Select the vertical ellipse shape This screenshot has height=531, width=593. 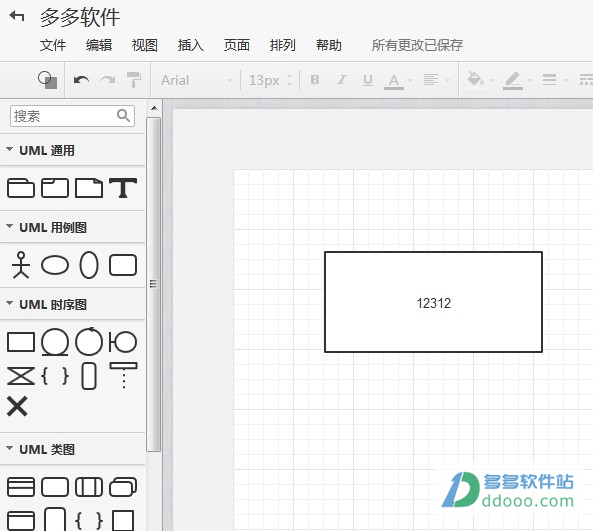(x=89, y=265)
